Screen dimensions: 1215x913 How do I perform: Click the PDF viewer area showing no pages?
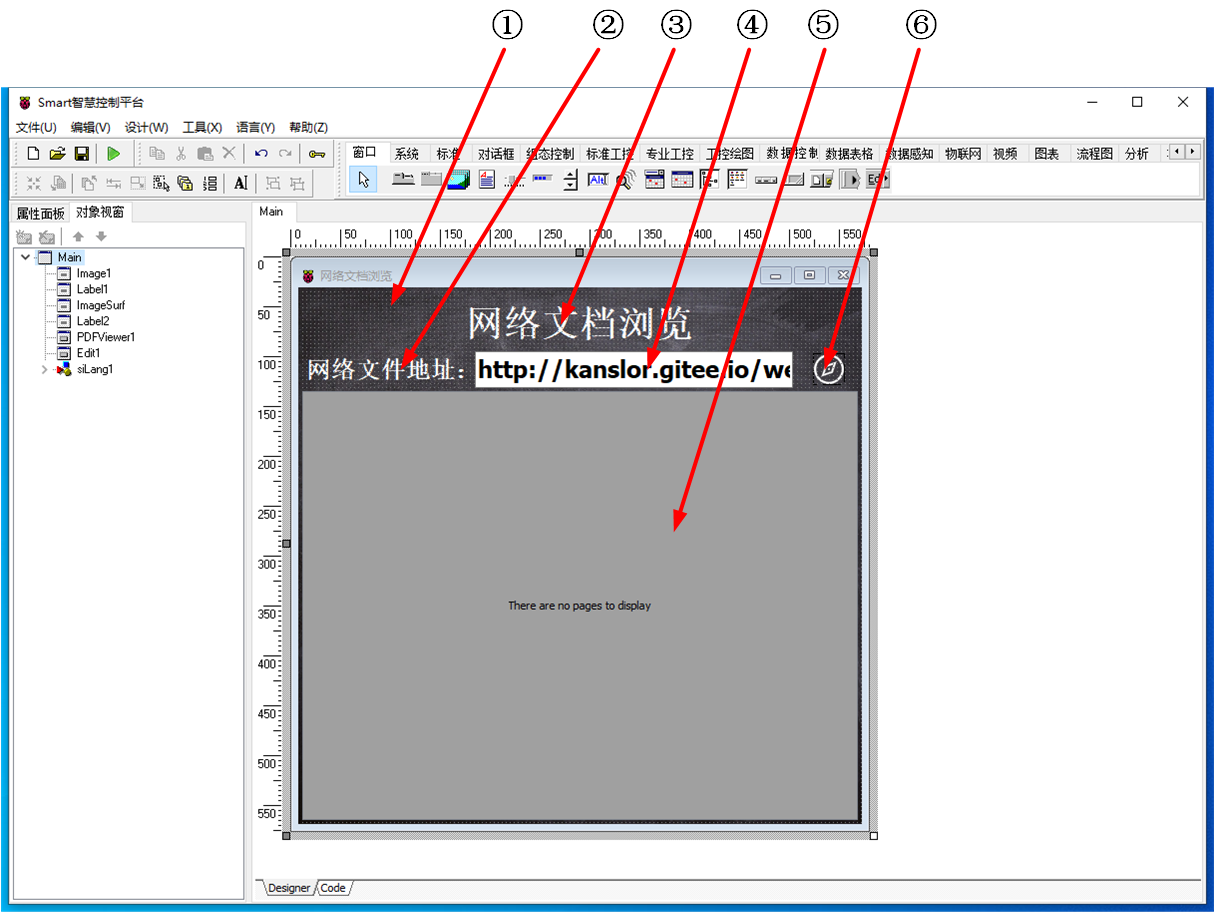[x=580, y=605]
